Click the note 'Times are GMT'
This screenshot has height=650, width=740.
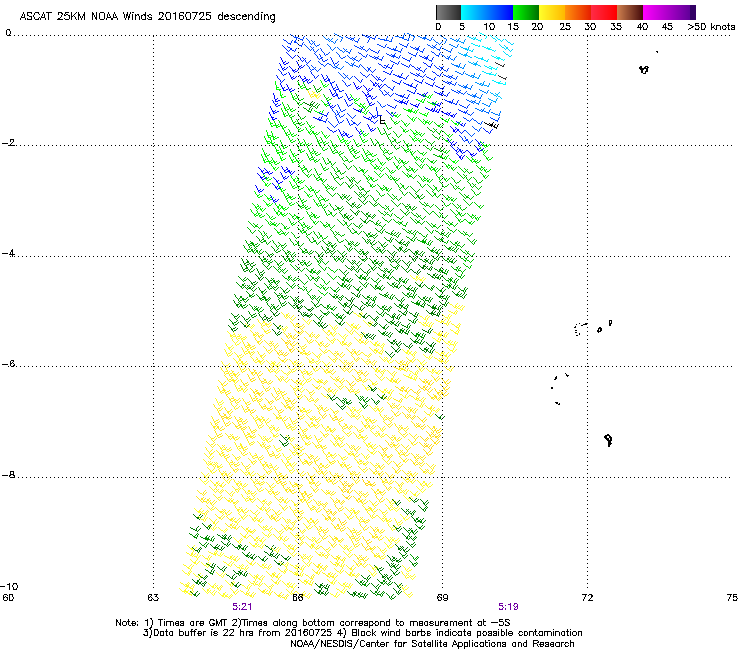pos(195,623)
